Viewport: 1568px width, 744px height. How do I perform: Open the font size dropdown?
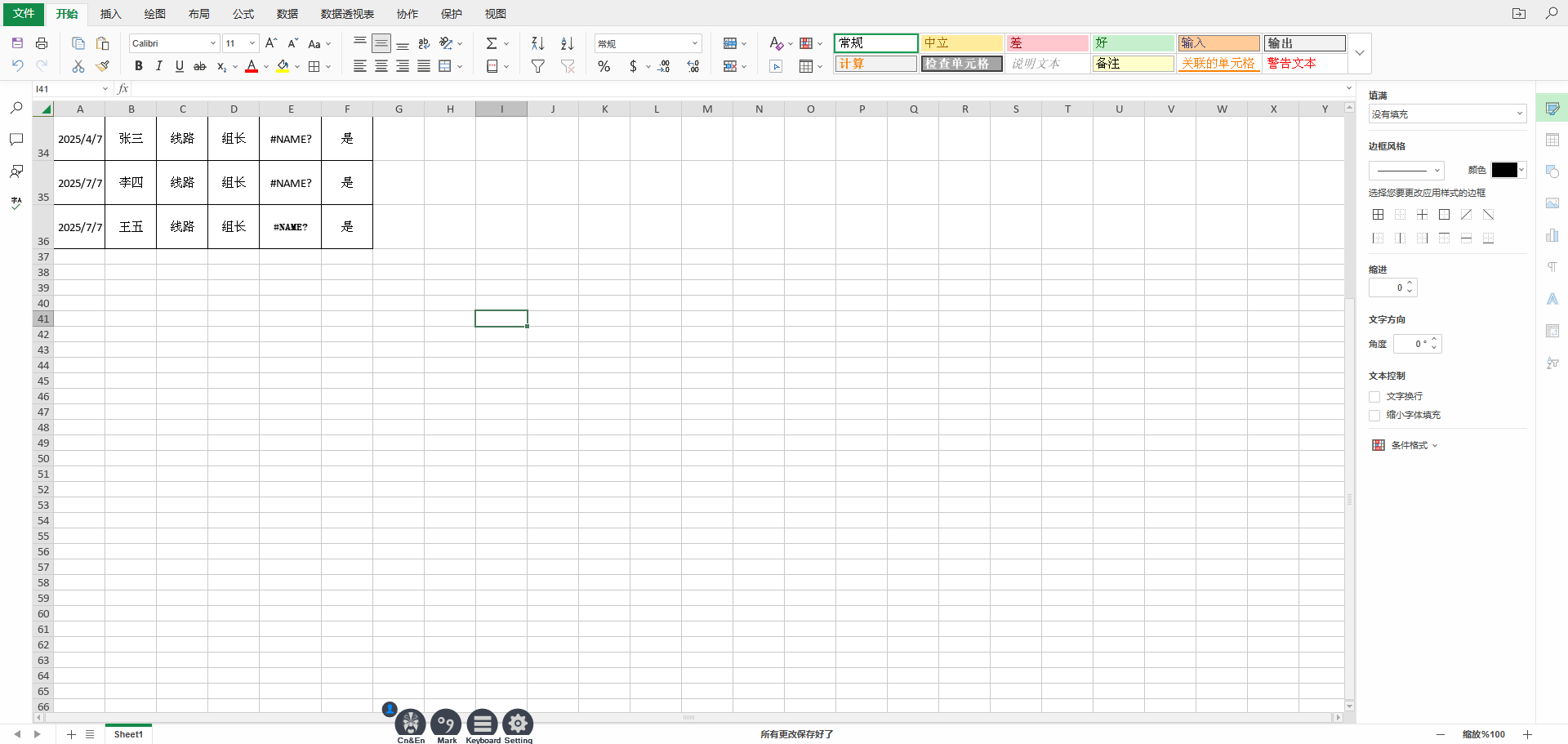pyautogui.click(x=252, y=43)
